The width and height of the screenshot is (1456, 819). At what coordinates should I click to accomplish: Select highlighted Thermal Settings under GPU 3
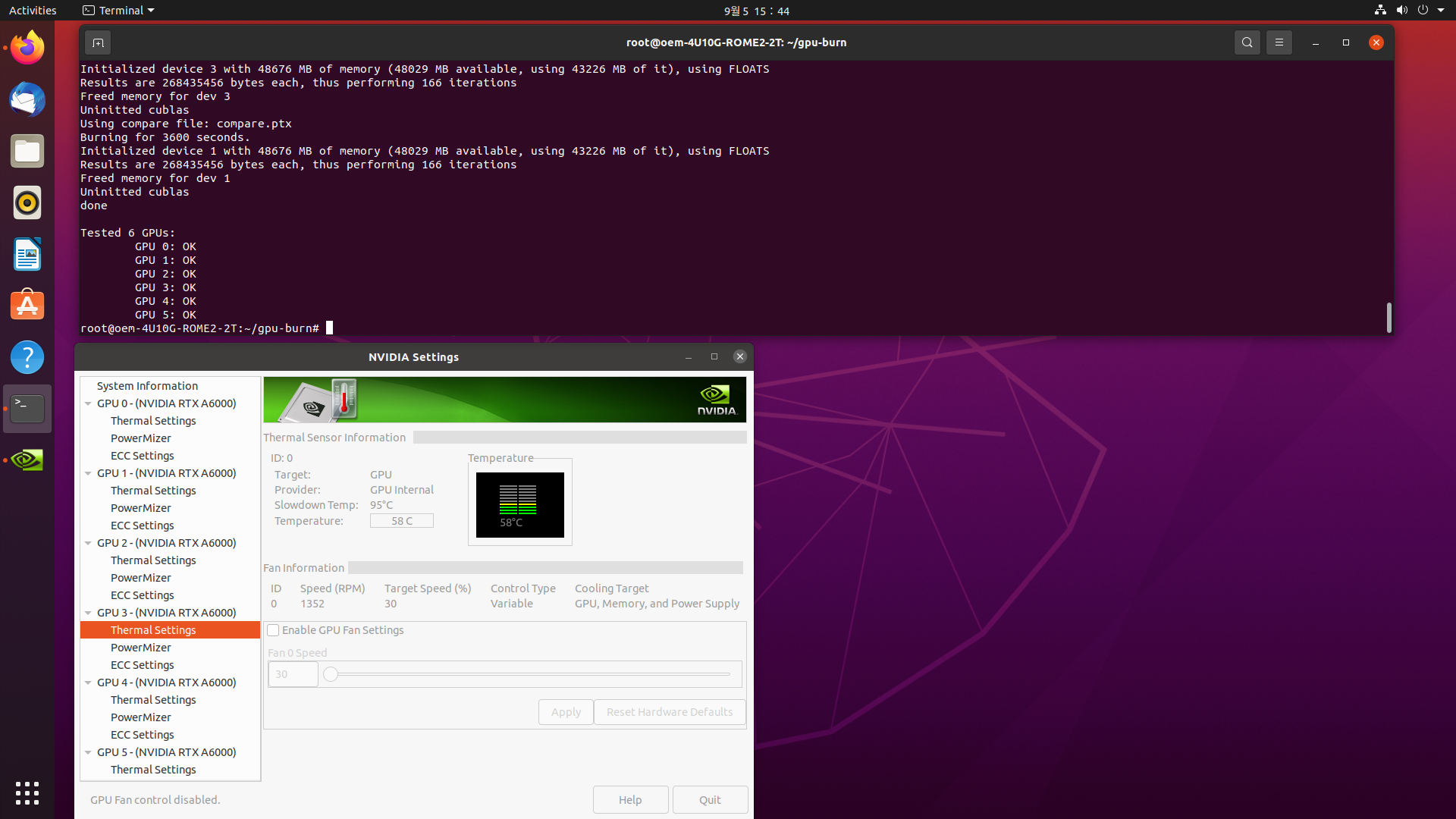click(x=170, y=630)
